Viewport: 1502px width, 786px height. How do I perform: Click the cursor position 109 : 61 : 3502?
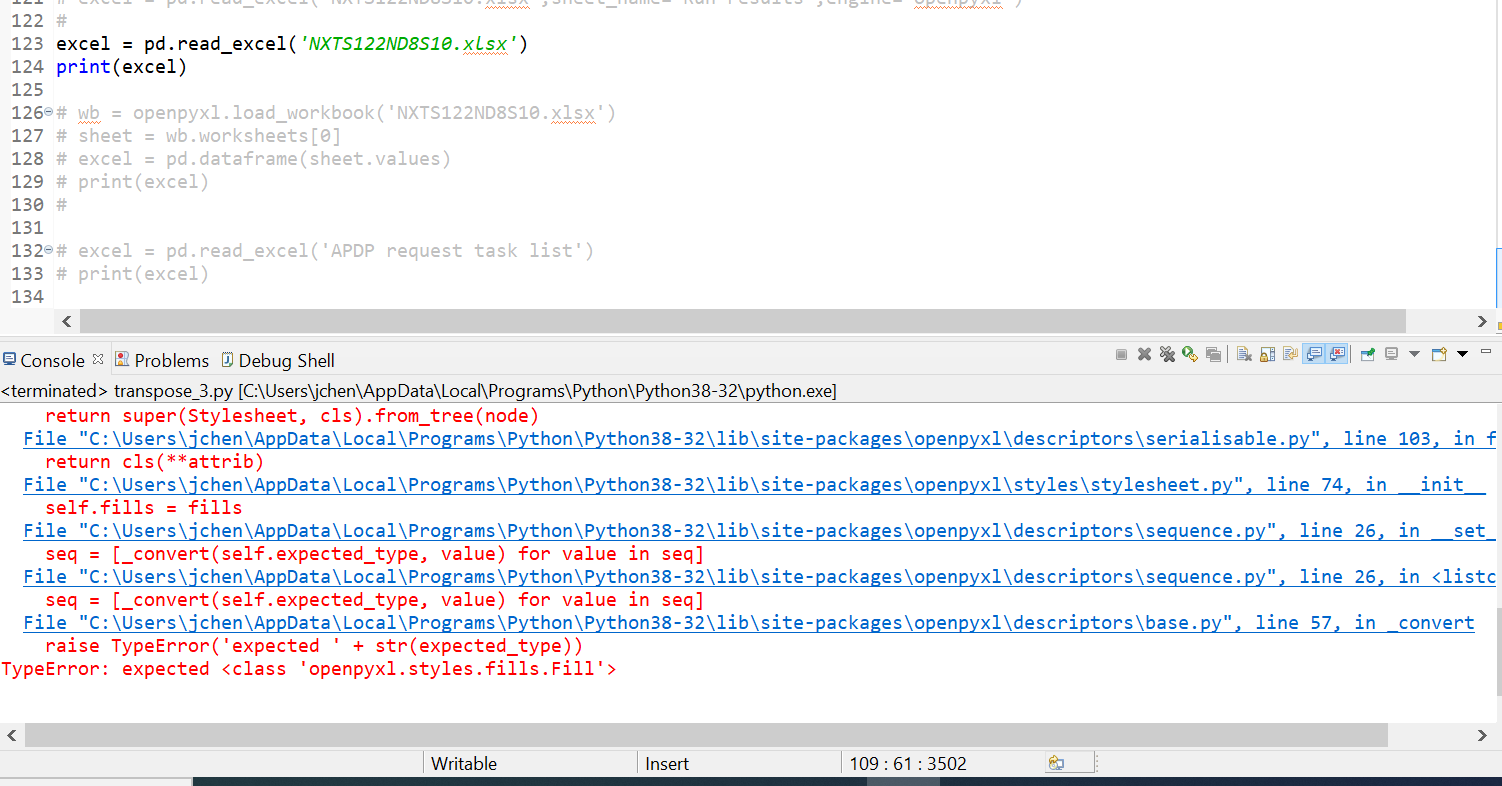[x=908, y=763]
